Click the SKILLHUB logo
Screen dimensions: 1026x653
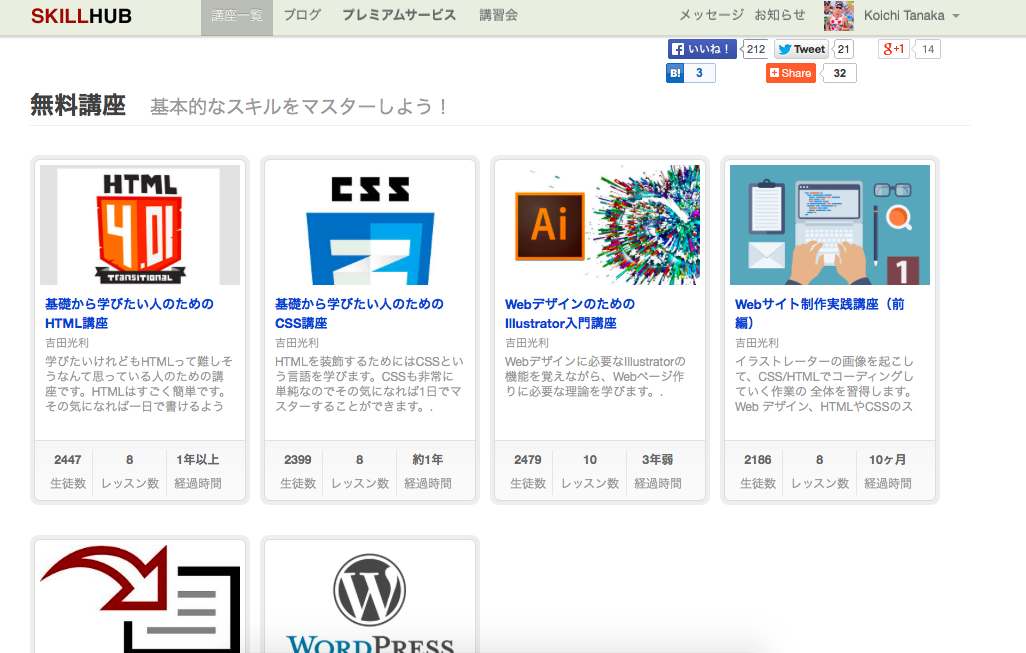coord(82,16)
